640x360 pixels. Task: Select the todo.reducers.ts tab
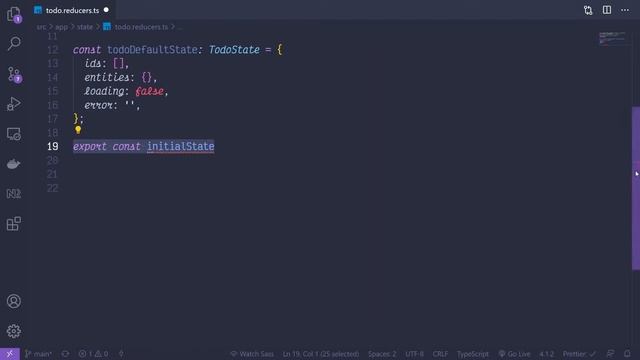(72, 10)
